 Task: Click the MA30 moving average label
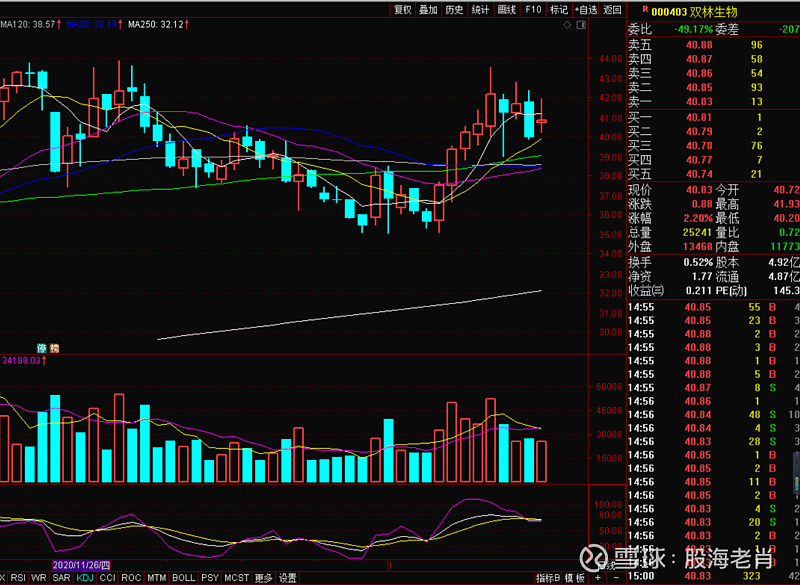94,24
